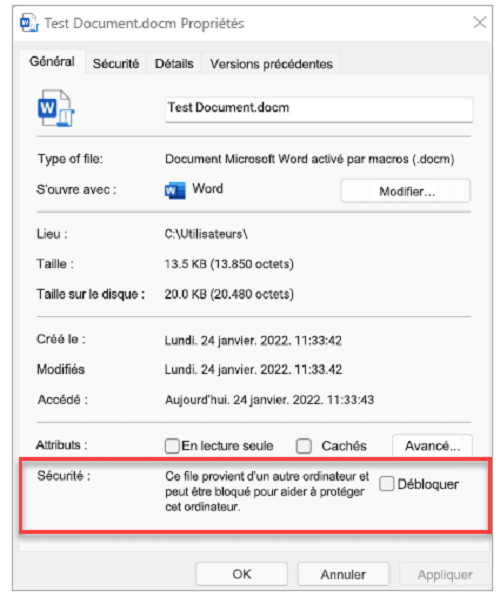Image resolution: width=500 pixels, height=597 pixels.
Task: Click the file type description text
Action: [x=310, y=159]
